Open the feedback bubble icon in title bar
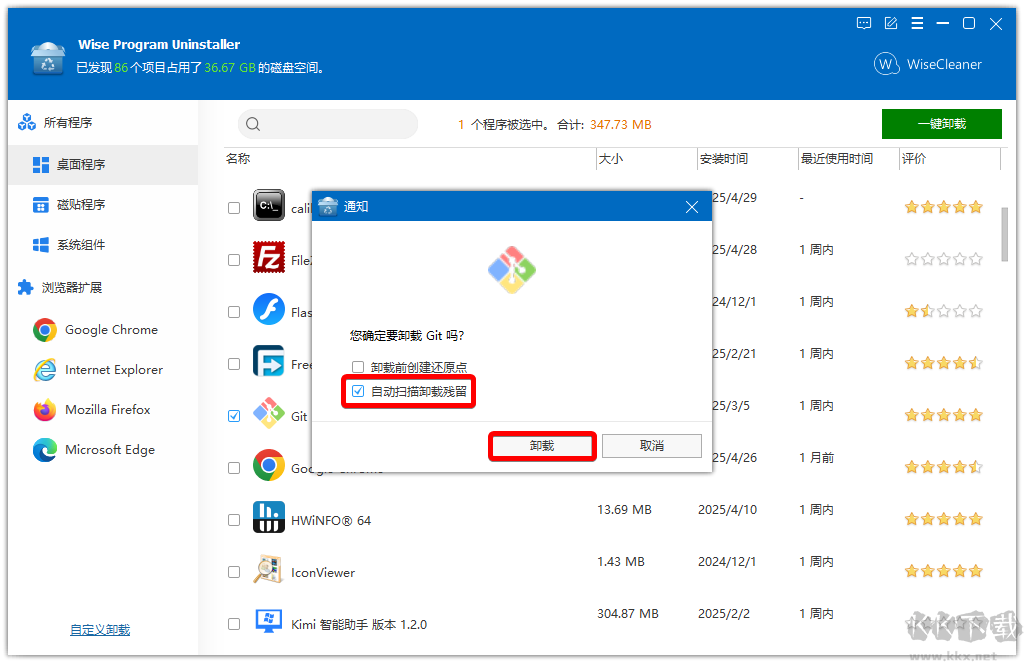The height and width of the screenshot is (663, 1024). click(863, 23)
